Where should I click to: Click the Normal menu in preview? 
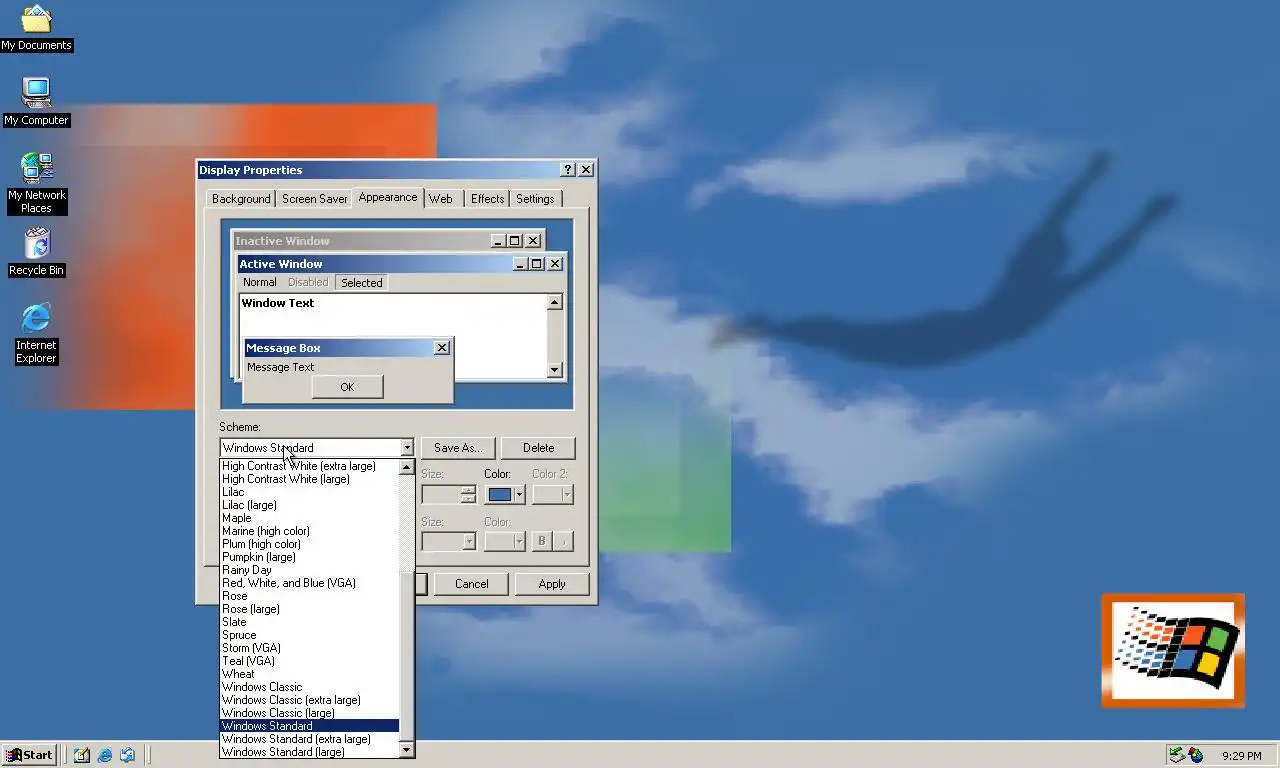click(x=259, y=283)
